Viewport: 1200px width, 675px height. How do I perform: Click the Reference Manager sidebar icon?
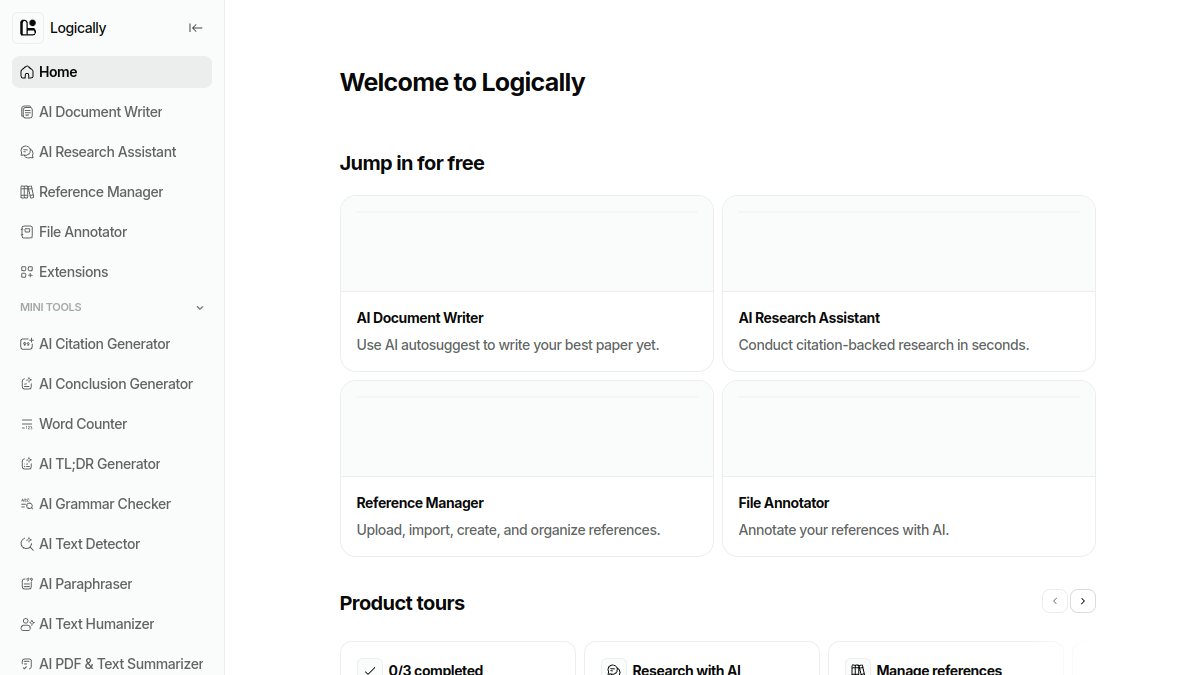point(27,192)
